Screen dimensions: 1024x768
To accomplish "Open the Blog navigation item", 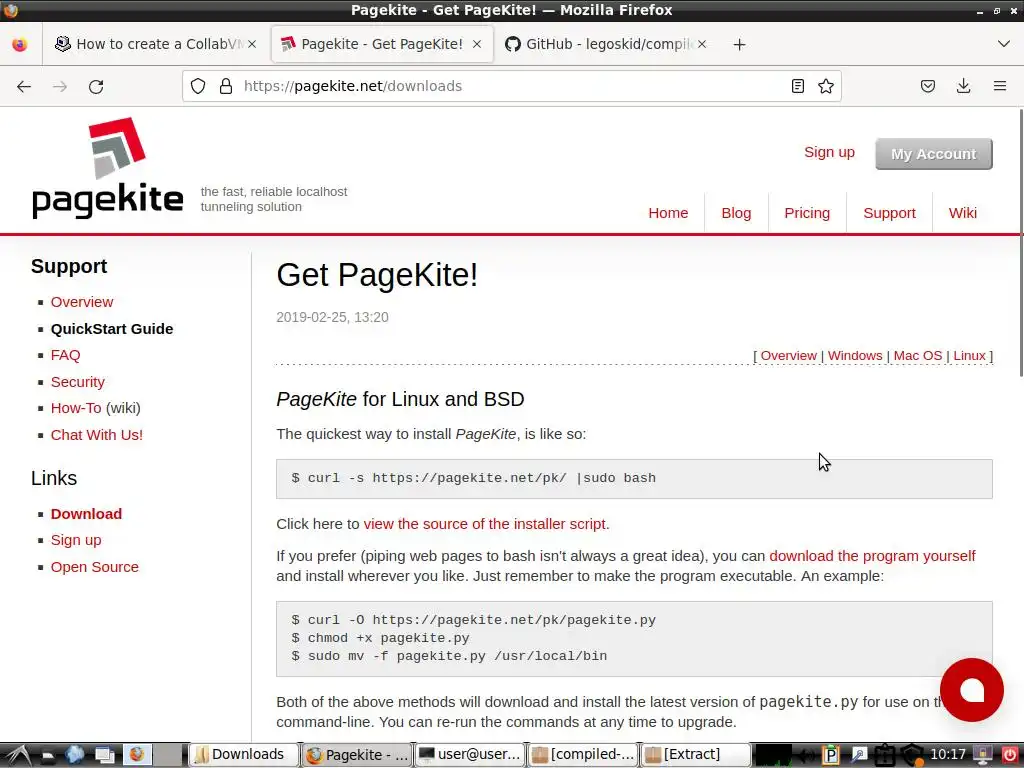I will pos(736,213).
